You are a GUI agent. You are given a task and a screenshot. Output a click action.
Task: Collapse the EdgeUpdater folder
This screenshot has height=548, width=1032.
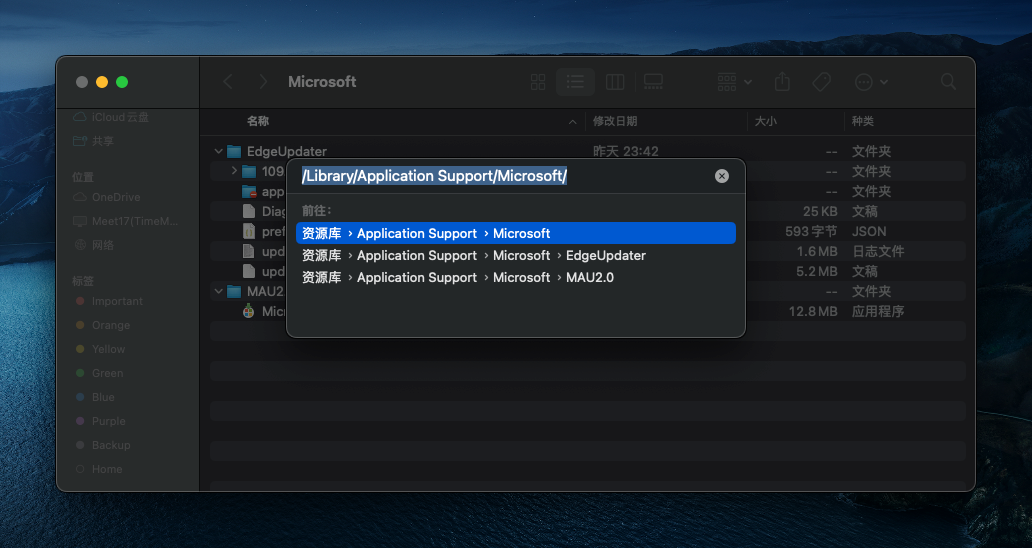click(x=219, y=151)
